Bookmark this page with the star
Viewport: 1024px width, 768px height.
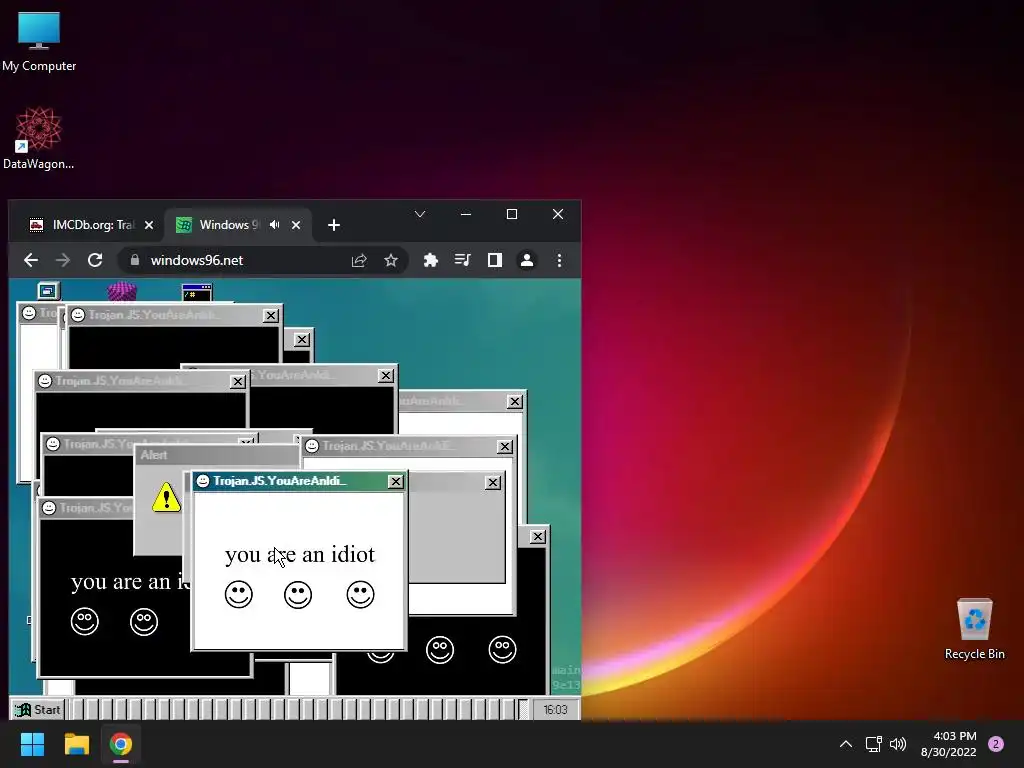point(391,261)
